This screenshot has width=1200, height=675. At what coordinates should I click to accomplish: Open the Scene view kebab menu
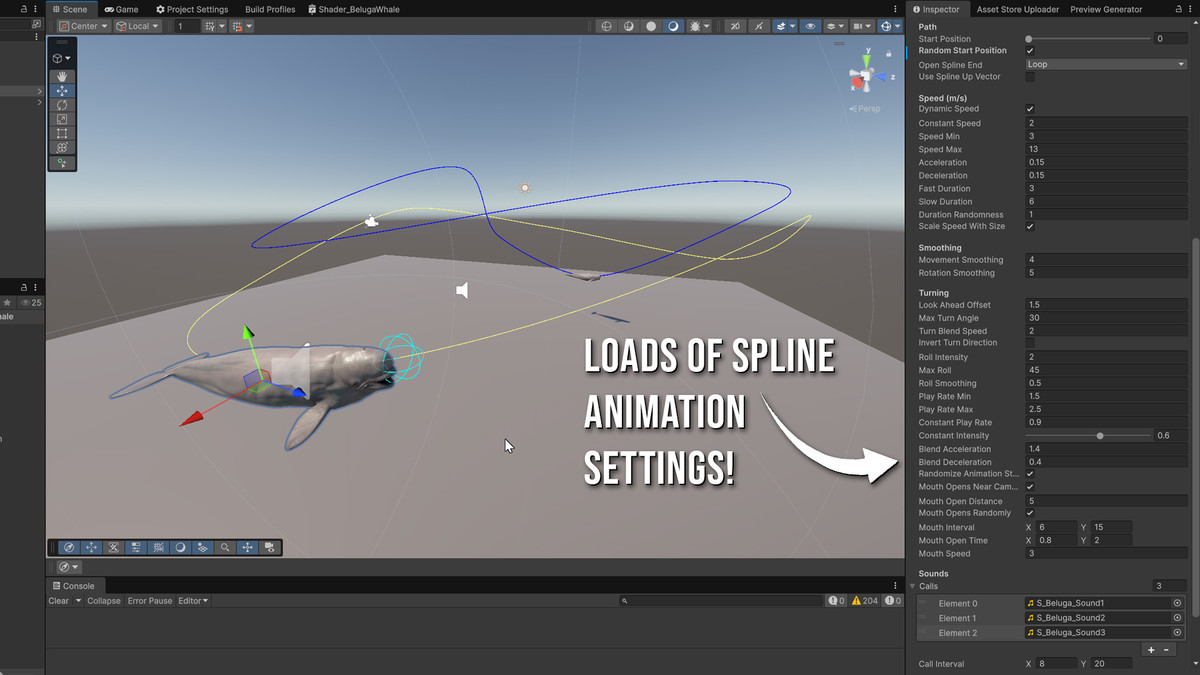895,9
